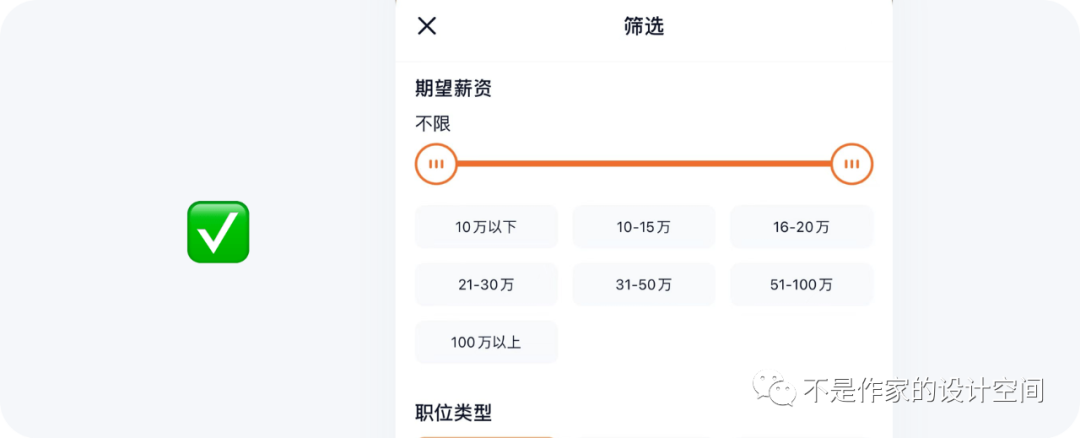The image size is (1080, 438).
Task: Choose the 51-100万 salary option
Action: pyautogui.click(x=801, y=285)
